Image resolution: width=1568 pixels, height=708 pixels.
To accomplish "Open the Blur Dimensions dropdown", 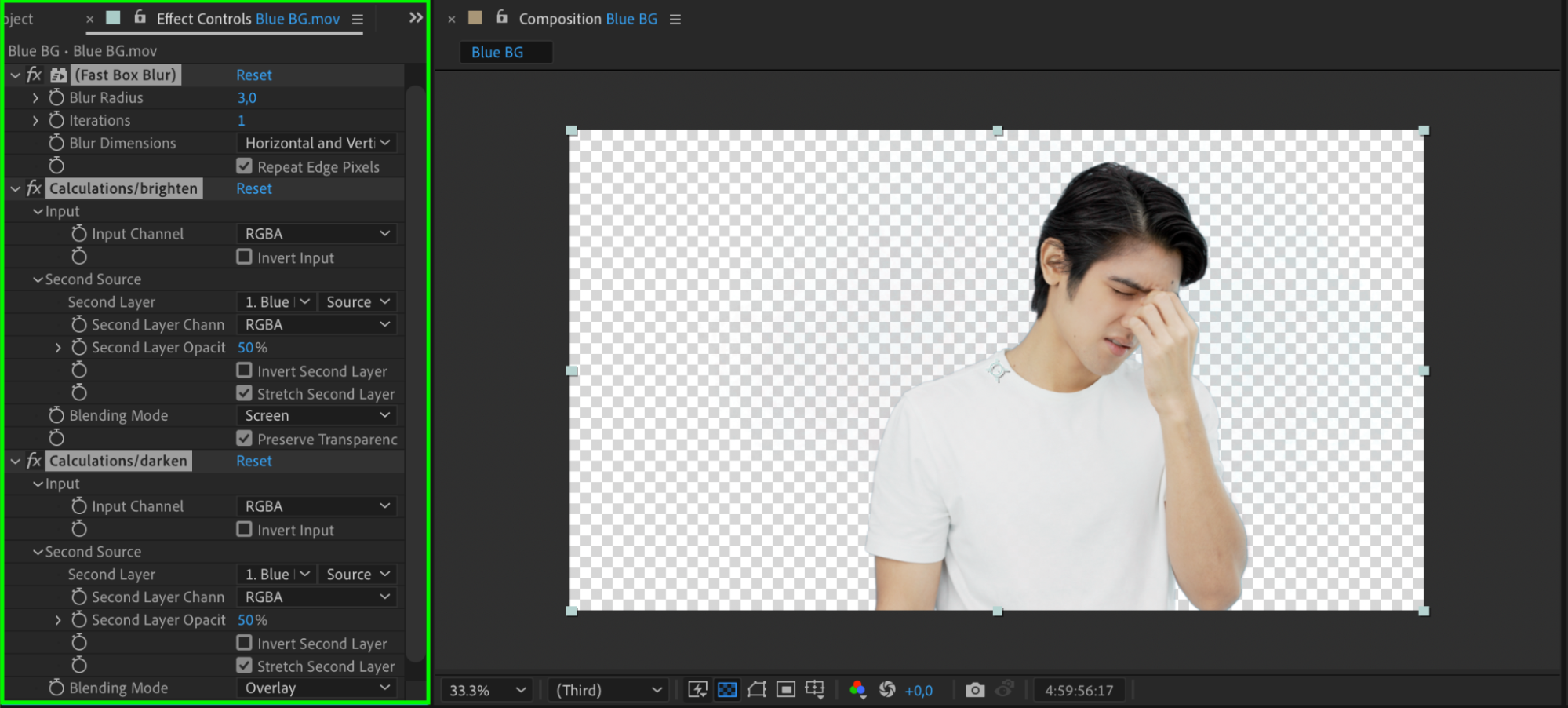I will click(317, 143).
